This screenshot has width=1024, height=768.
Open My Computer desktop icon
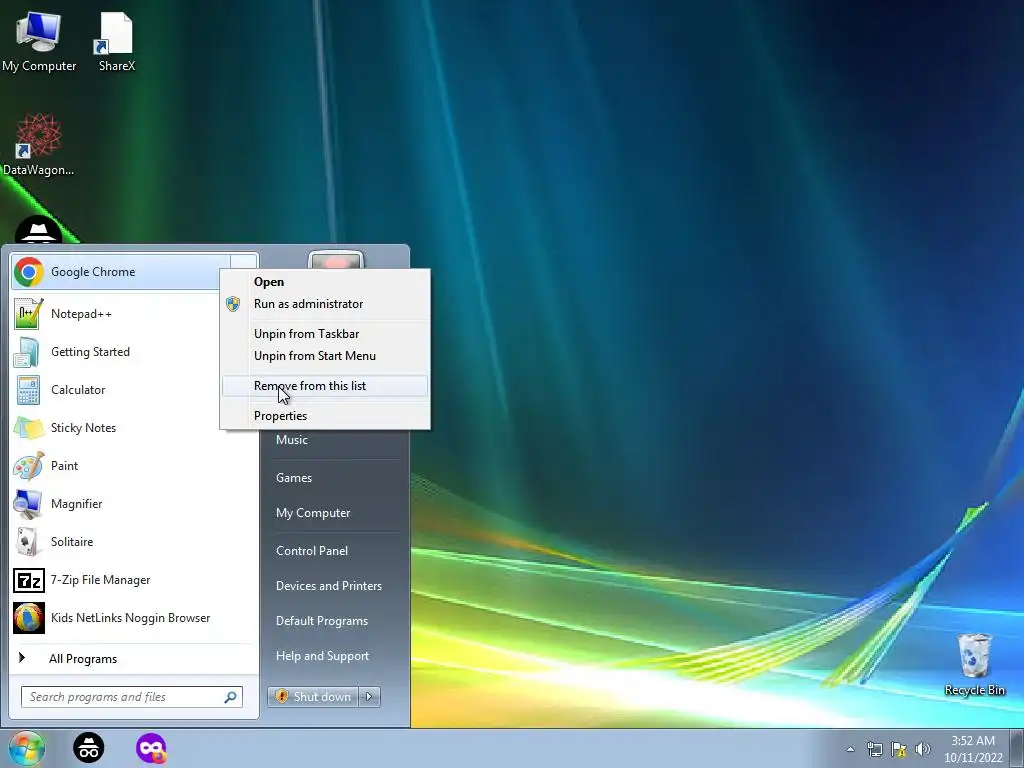click(39, 42)
